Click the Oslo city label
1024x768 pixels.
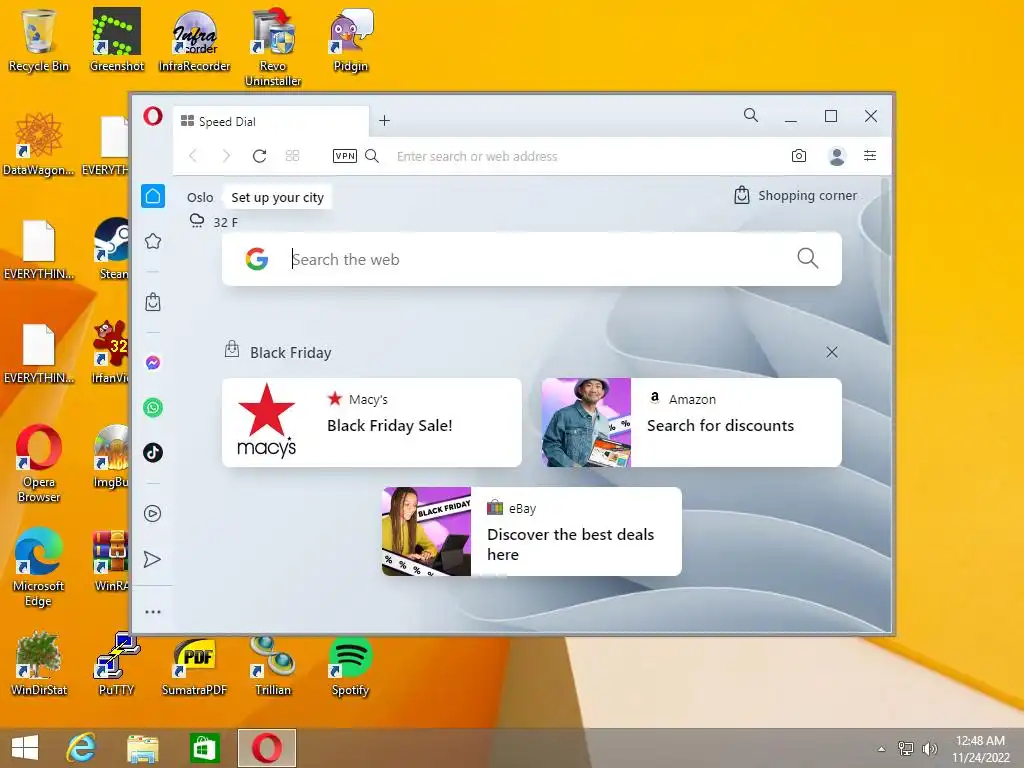[x=200, y=197]
